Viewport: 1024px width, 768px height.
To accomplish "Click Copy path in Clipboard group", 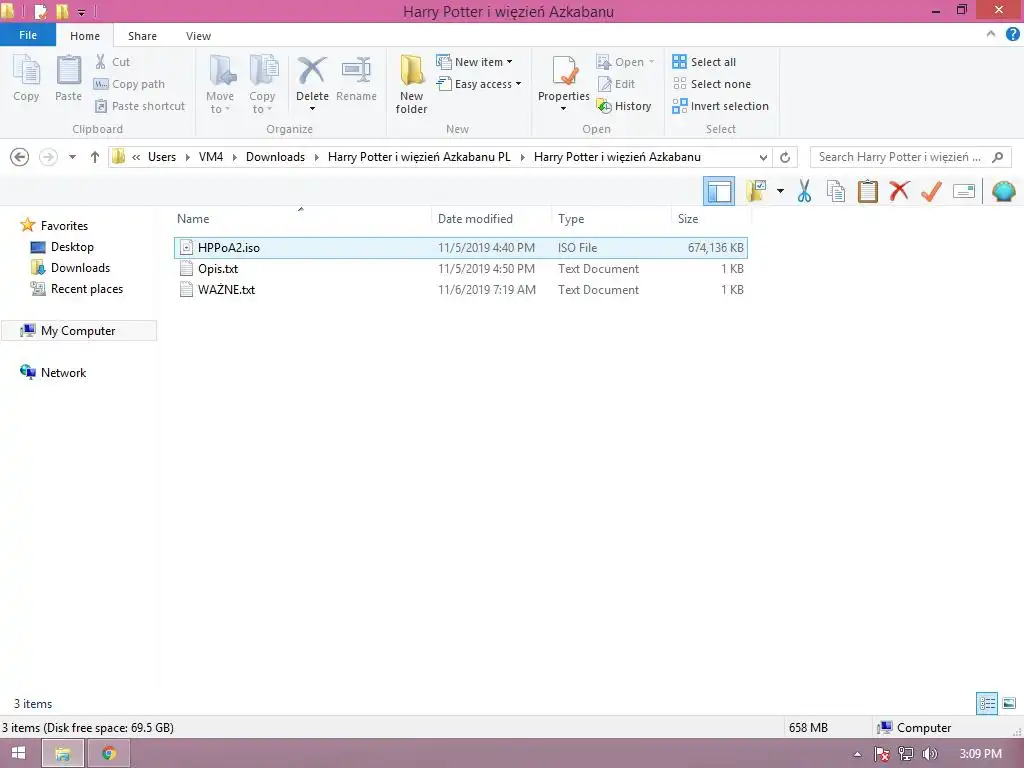I will pyautogui.click(x=129, y=84).
